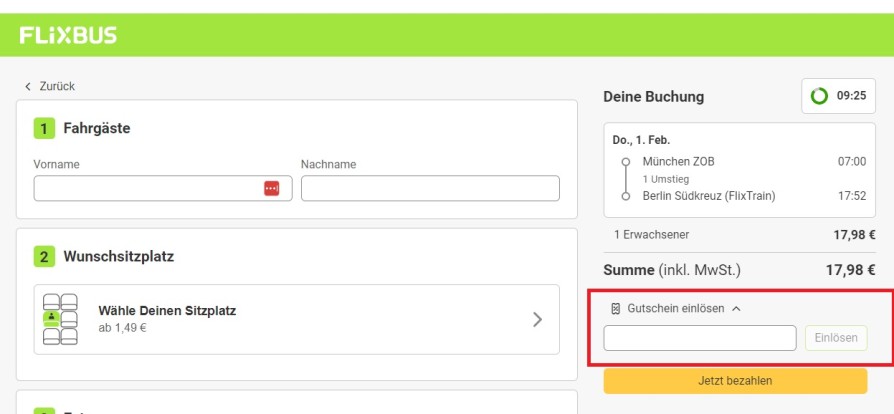Click the green number 1 step badge
The width and height of the screenshot is (894, 414).
pos(44,128)
